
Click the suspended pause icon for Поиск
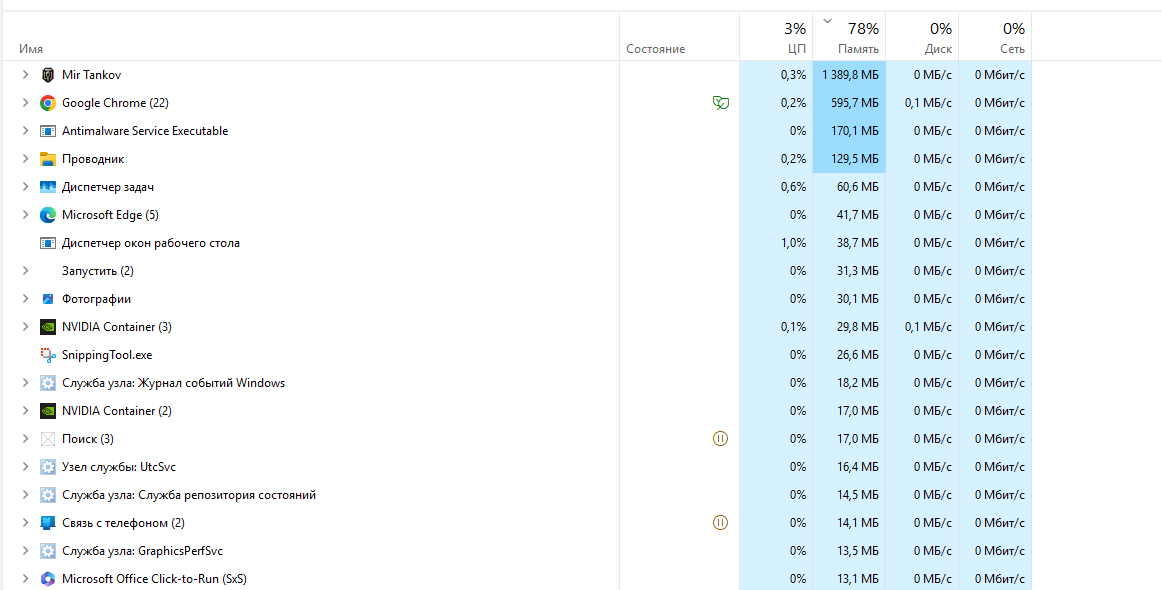click(720, 439)
